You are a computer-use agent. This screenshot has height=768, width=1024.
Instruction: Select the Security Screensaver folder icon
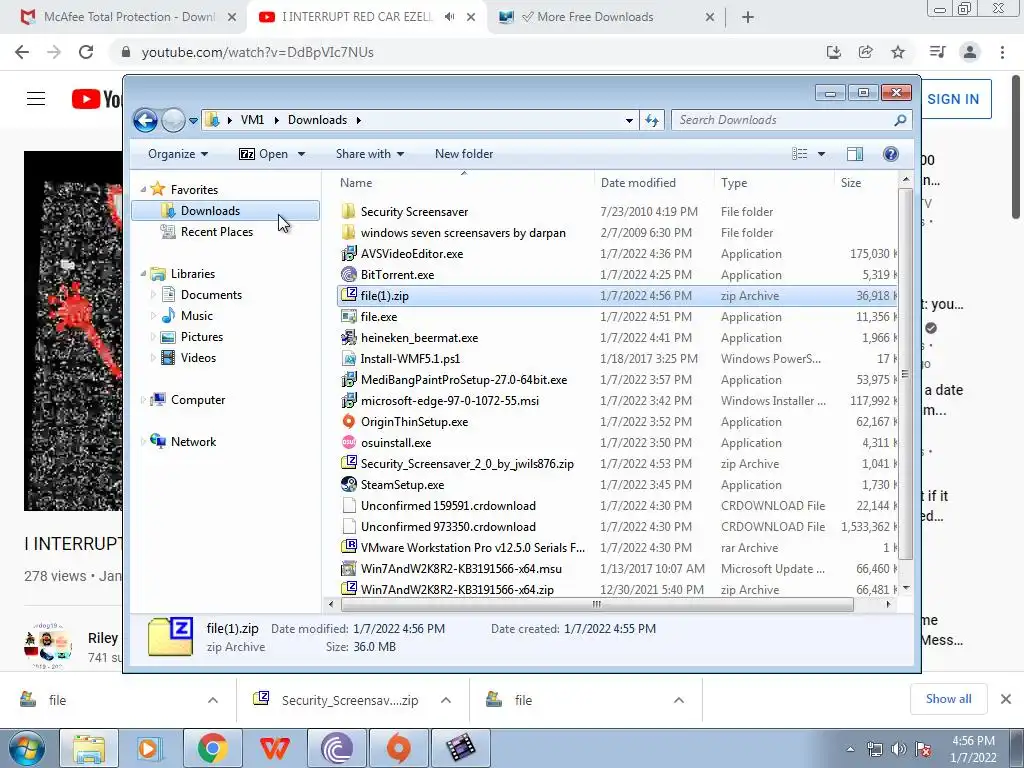tap(349, 212)
